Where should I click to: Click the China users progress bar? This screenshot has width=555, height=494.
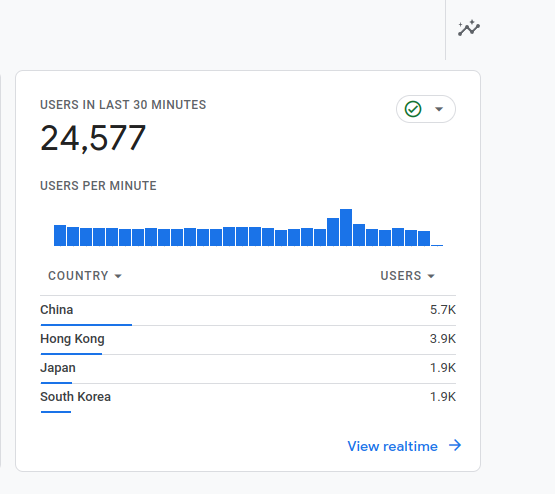(86, 324)
